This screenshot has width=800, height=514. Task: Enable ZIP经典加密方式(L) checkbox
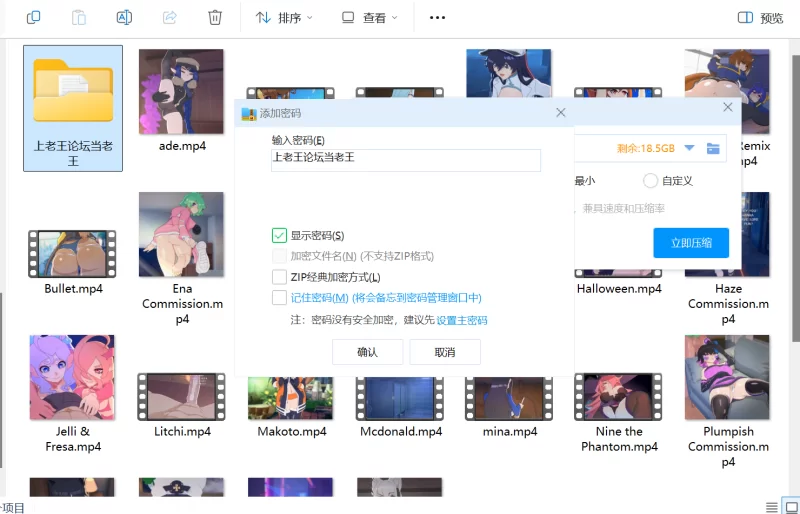[x=279, y=277]
